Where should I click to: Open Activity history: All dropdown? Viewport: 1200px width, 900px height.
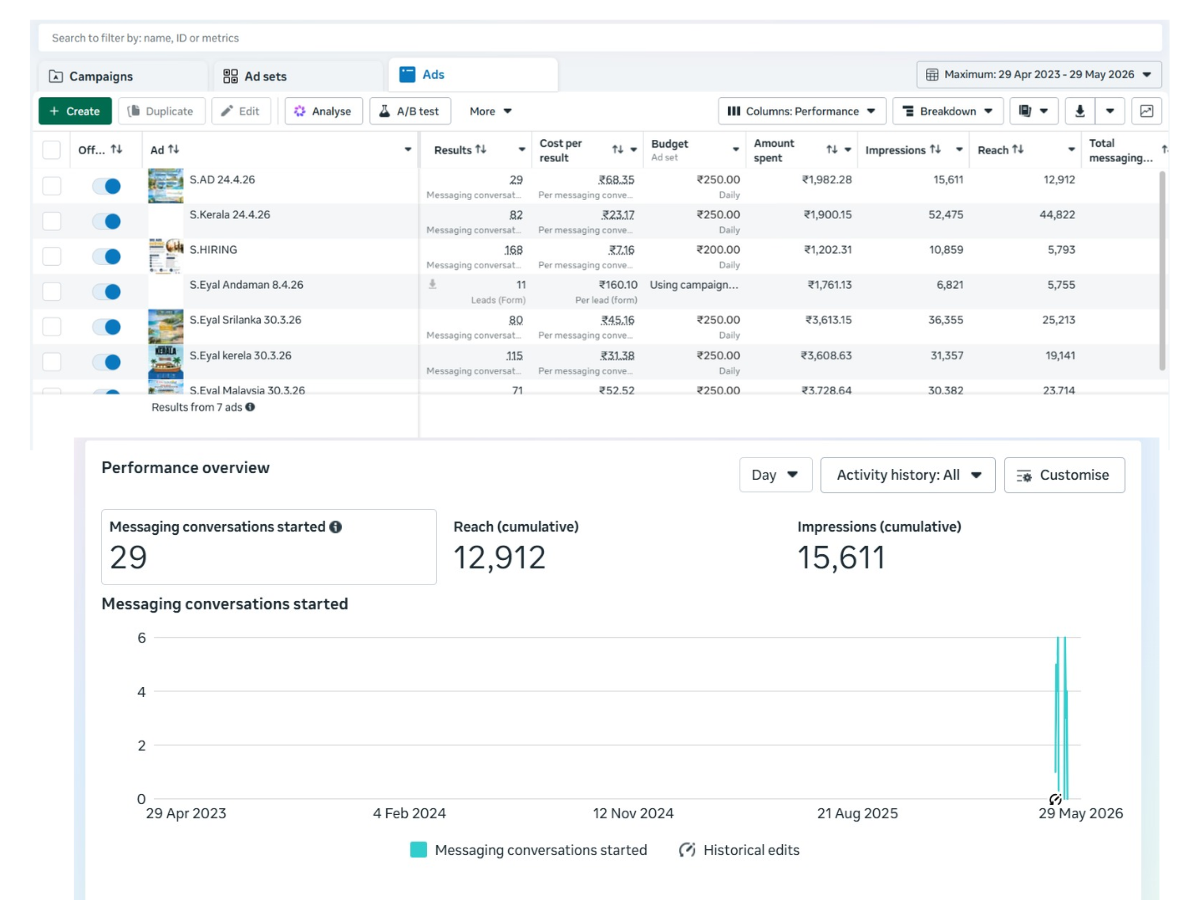[x=908, y=475]
